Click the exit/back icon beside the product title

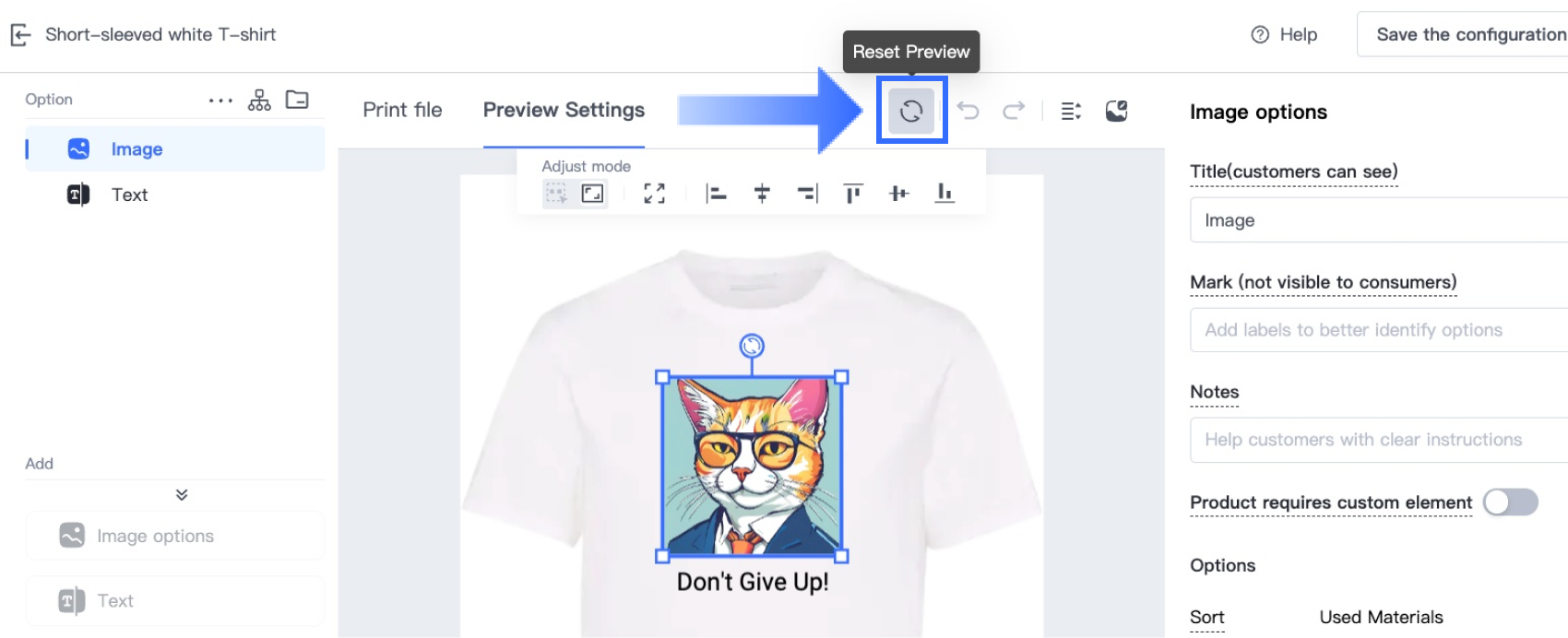(20, 35)
